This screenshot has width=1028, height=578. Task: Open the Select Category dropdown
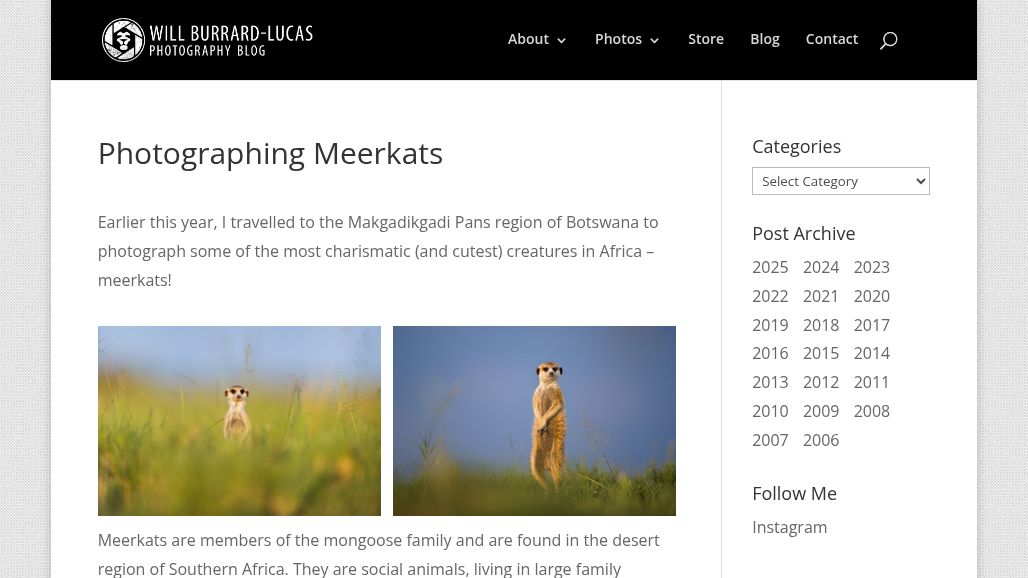tap(840, 181)
